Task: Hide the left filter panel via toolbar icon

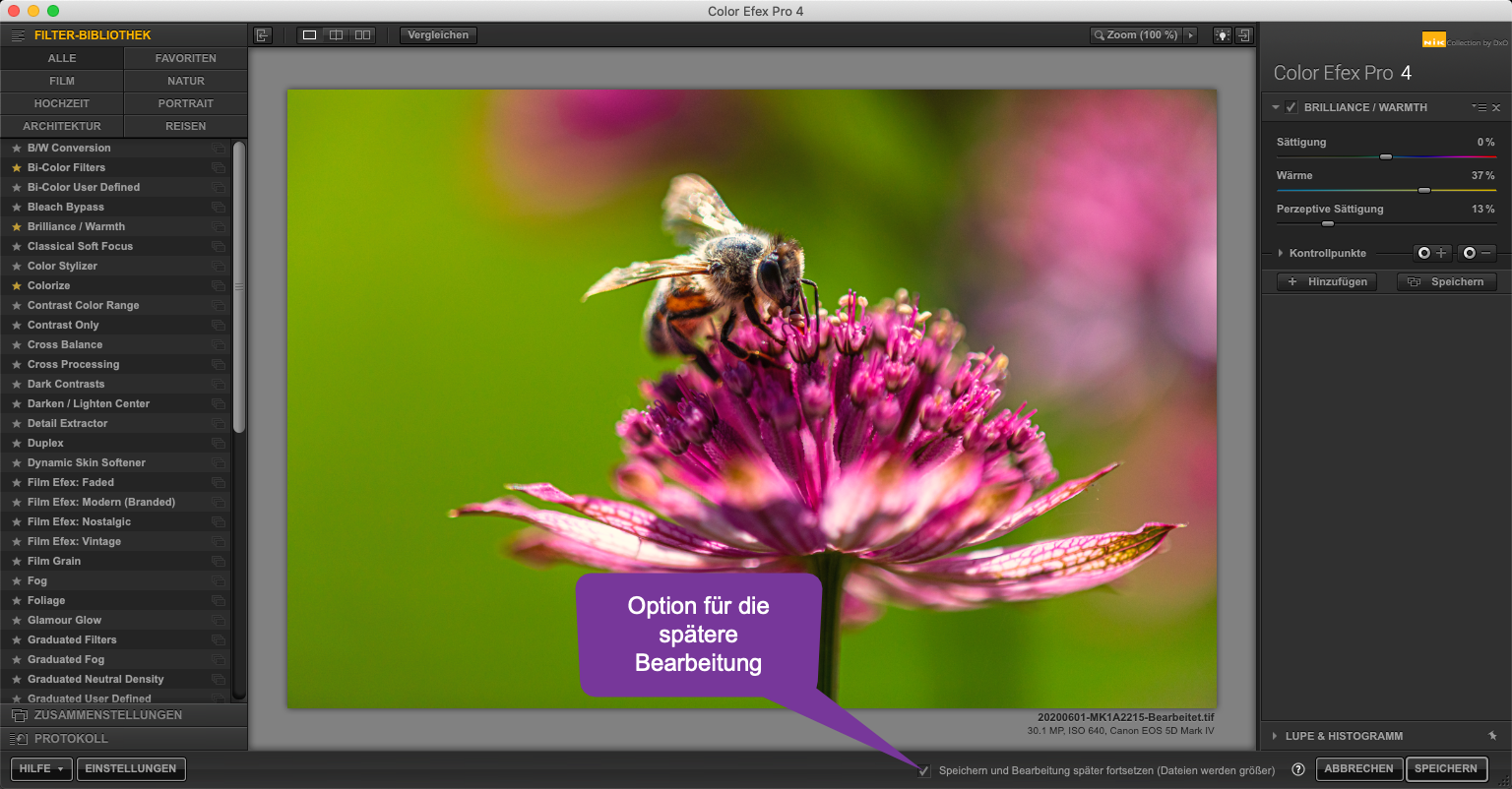Action: click(x=262, y=35)
